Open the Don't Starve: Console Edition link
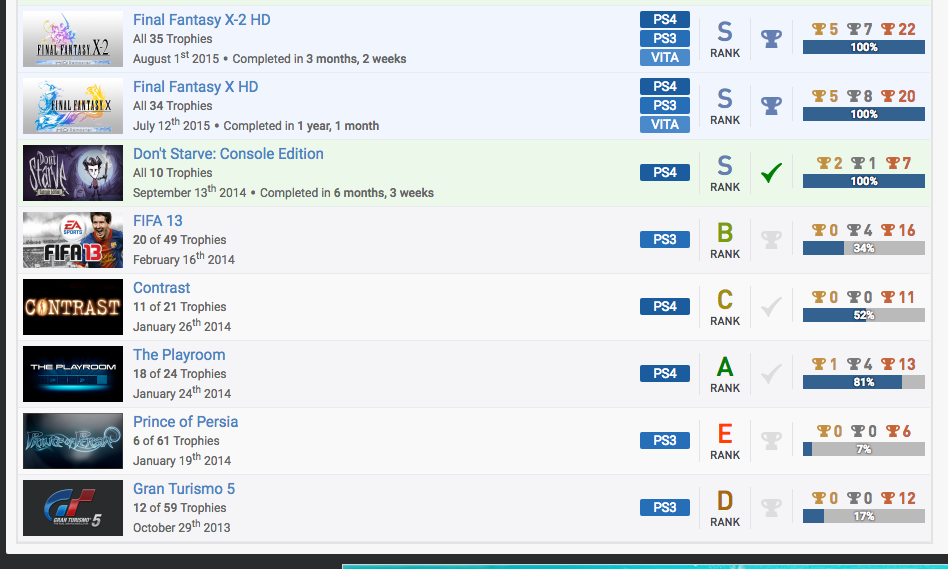This screenshot has width=948, height=569. point(228,154)
